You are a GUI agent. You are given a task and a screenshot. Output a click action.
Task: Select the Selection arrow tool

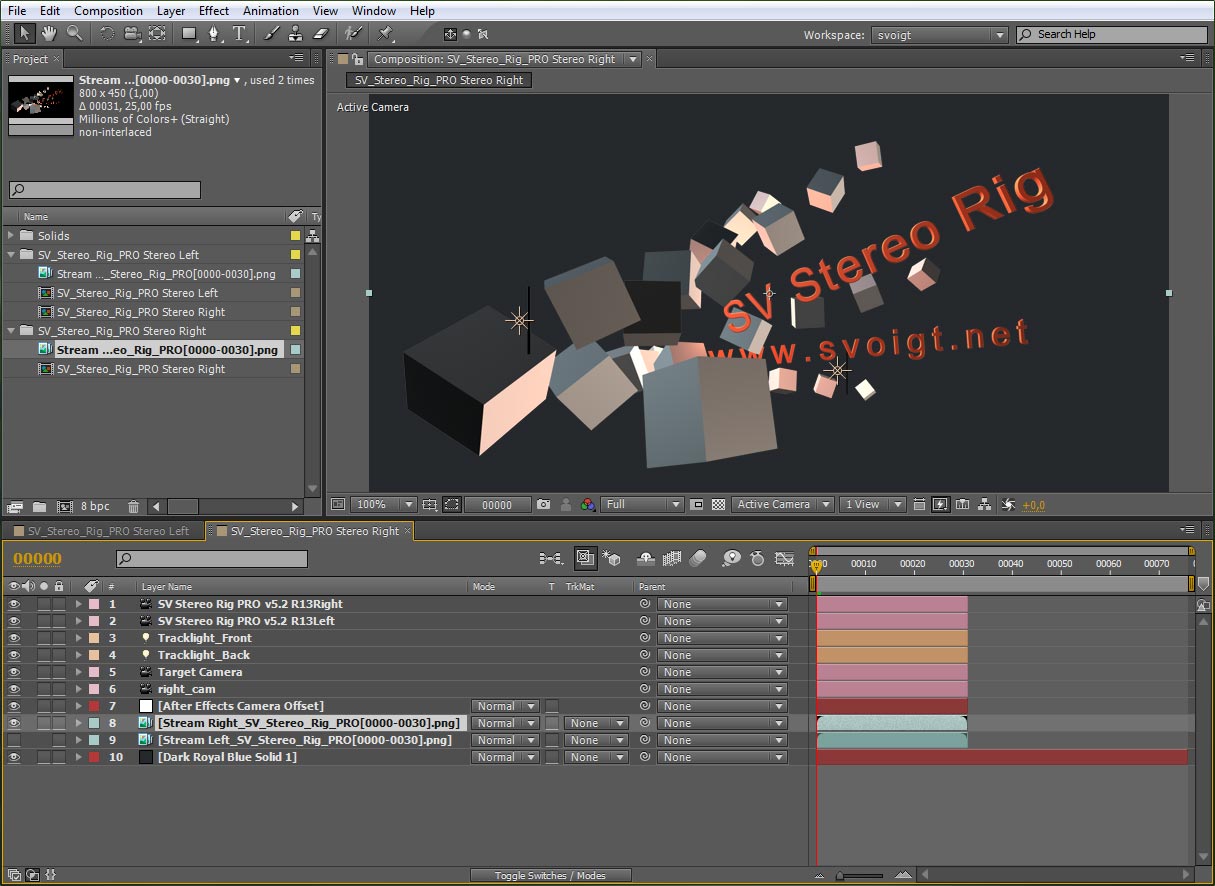[25, 33]
